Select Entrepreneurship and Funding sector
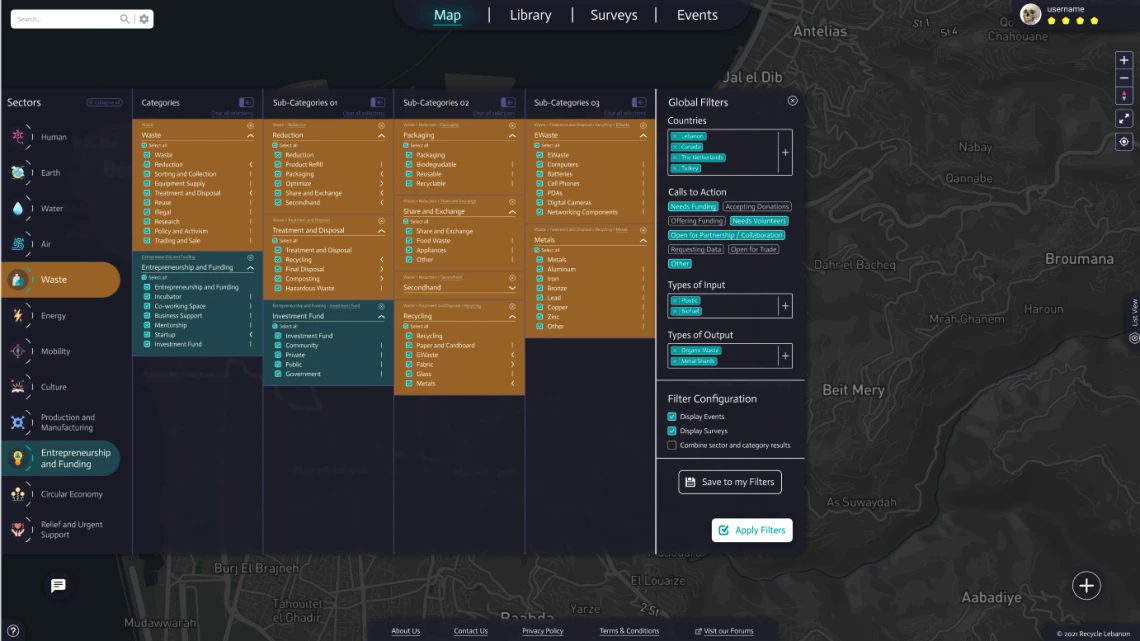The height and width of the screenshot is (641, 1140). click(61, 458)
